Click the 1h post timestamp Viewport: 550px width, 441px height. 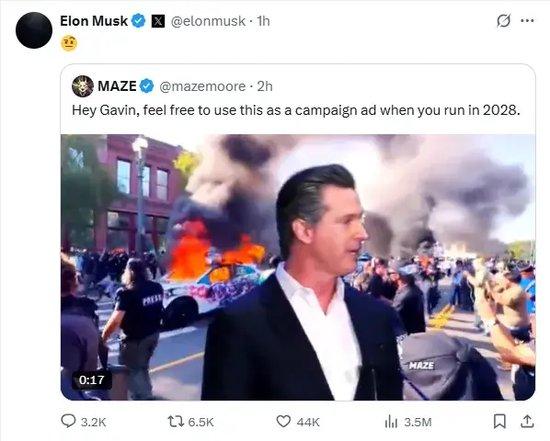[263, 21]
